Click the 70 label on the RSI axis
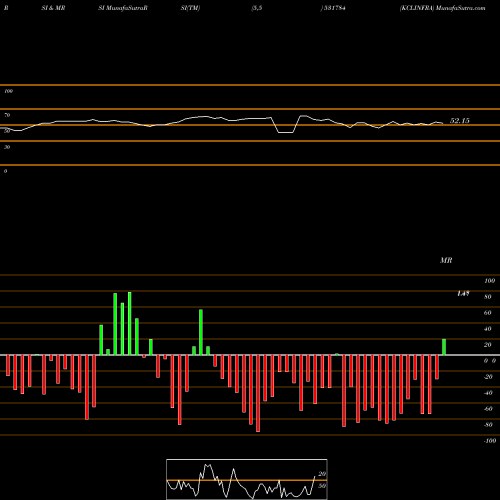The image size is (500, 500). [7, 115]
